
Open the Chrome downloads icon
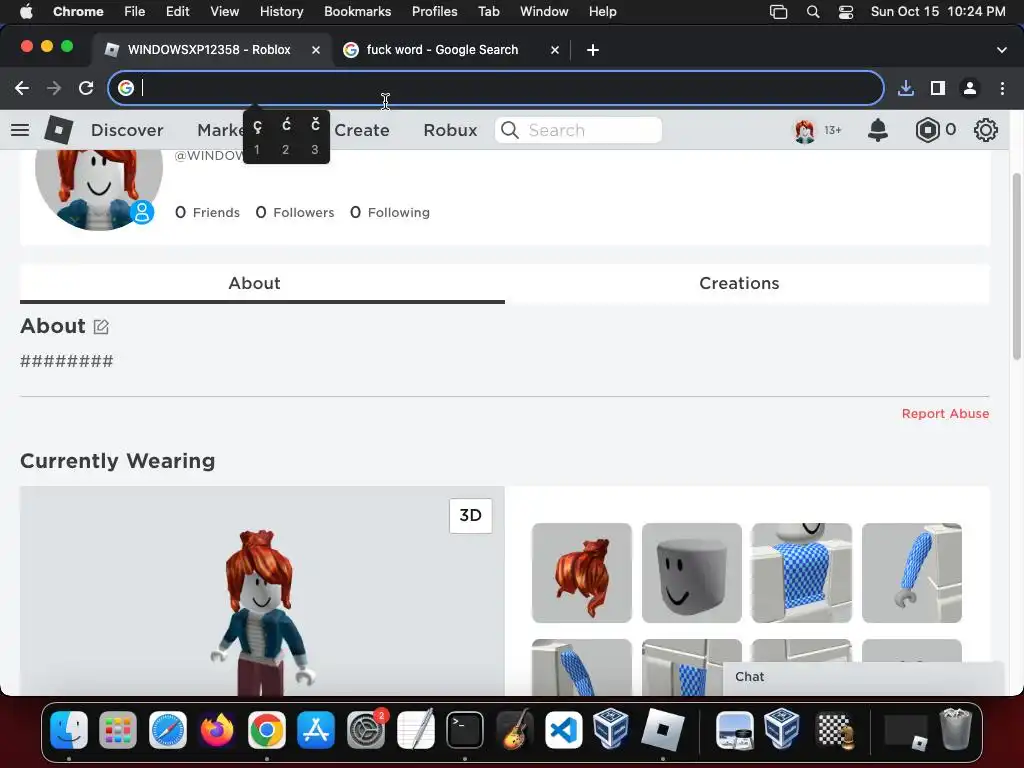(906, 88)
